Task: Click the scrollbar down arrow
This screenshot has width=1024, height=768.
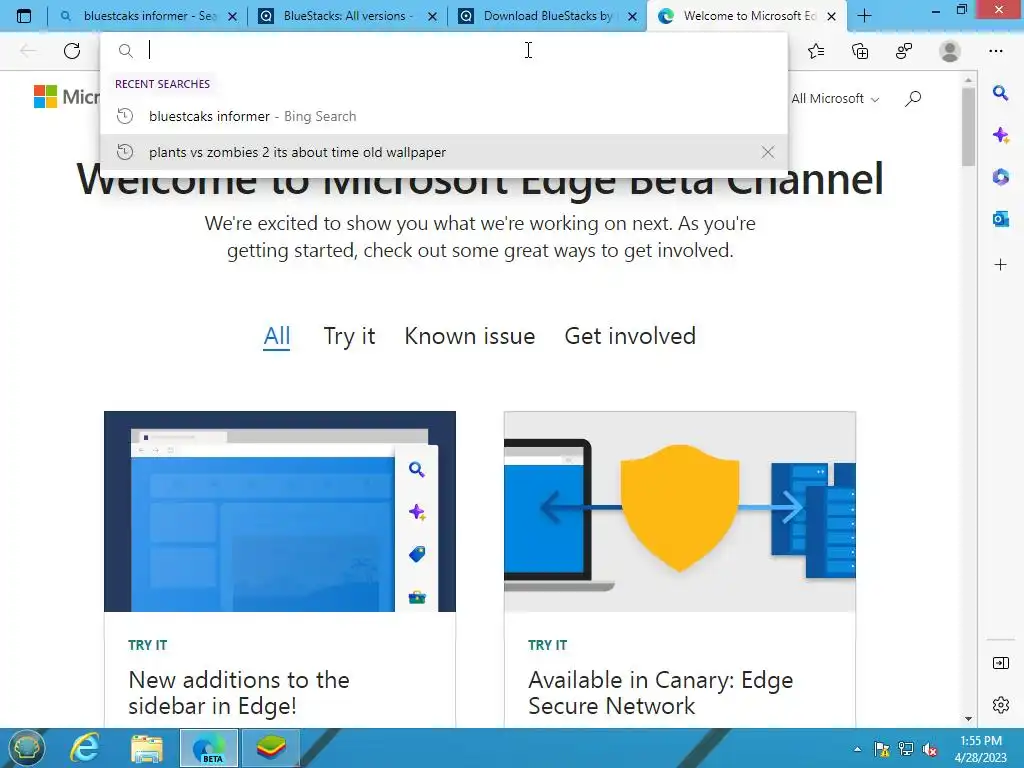Action: pyautogui.click(x=968, y=718)
